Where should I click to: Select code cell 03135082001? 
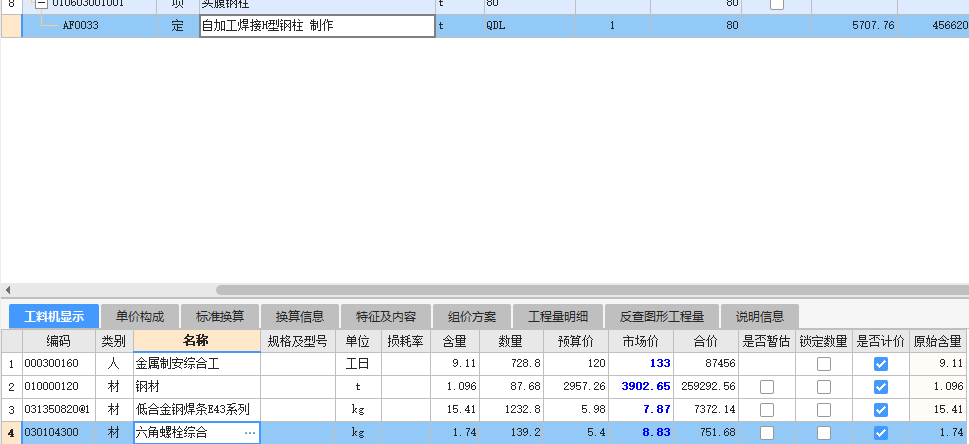[59, 410]
